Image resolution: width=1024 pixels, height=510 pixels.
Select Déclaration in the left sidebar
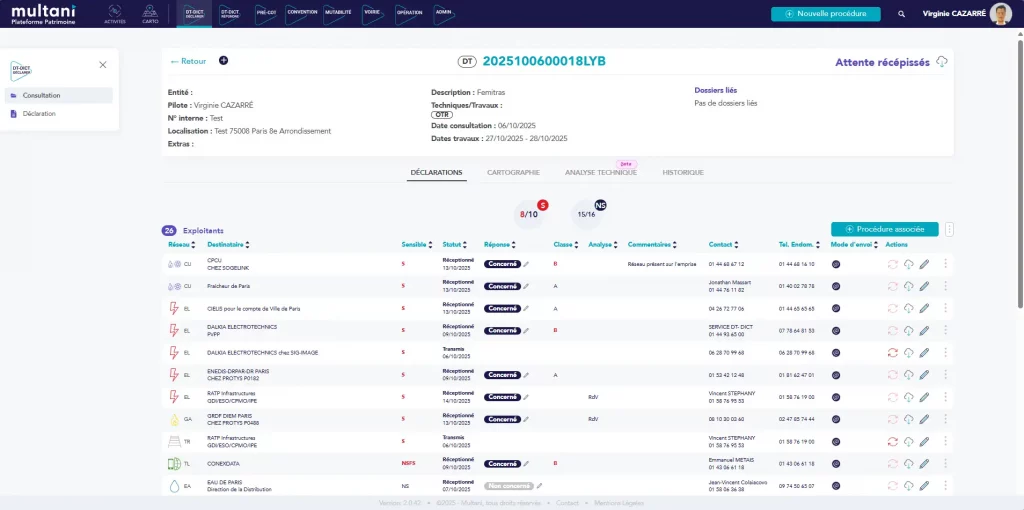pyautogui.click(x=39, y=113)
